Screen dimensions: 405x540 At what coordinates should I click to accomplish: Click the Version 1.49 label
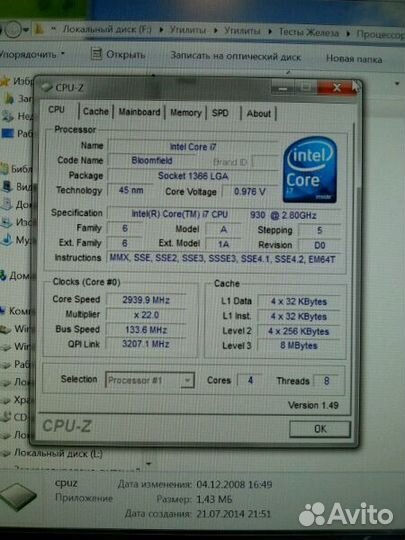(313, 405)
